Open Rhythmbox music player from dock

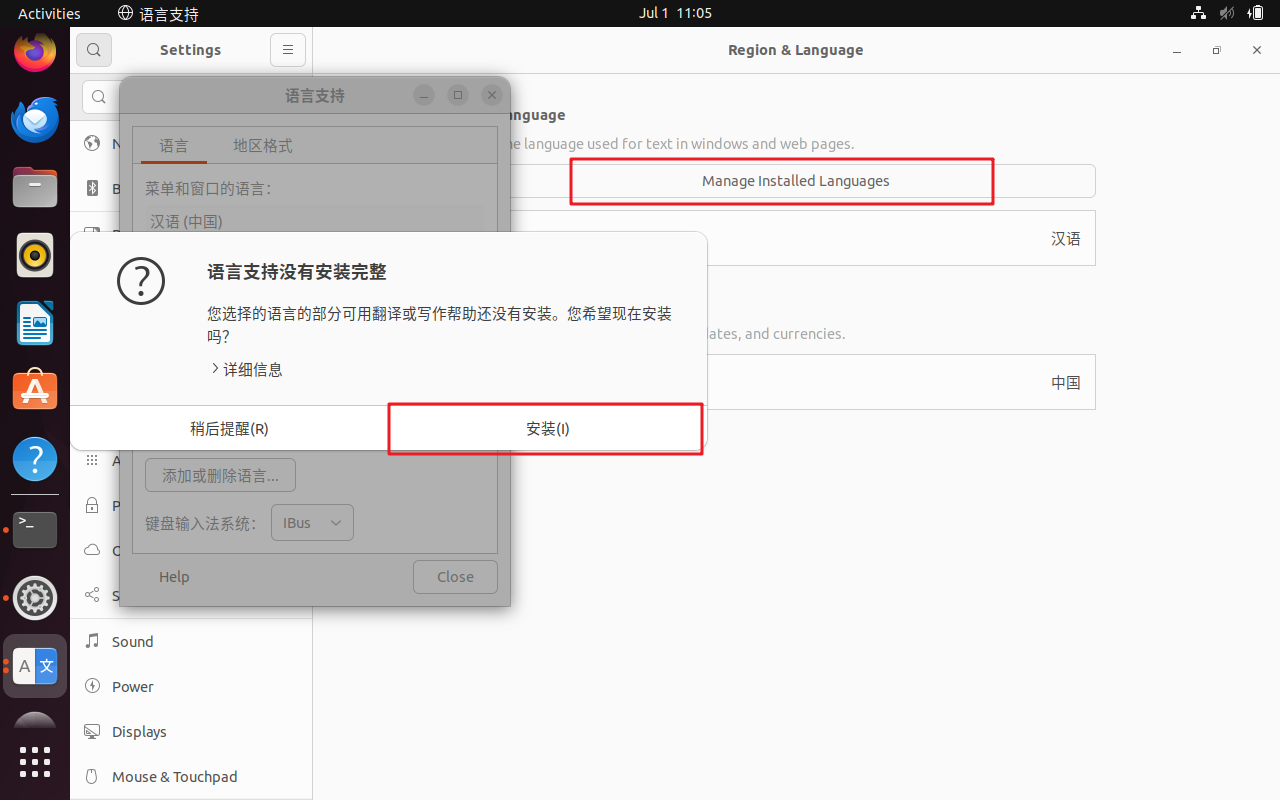click(35, 255)
